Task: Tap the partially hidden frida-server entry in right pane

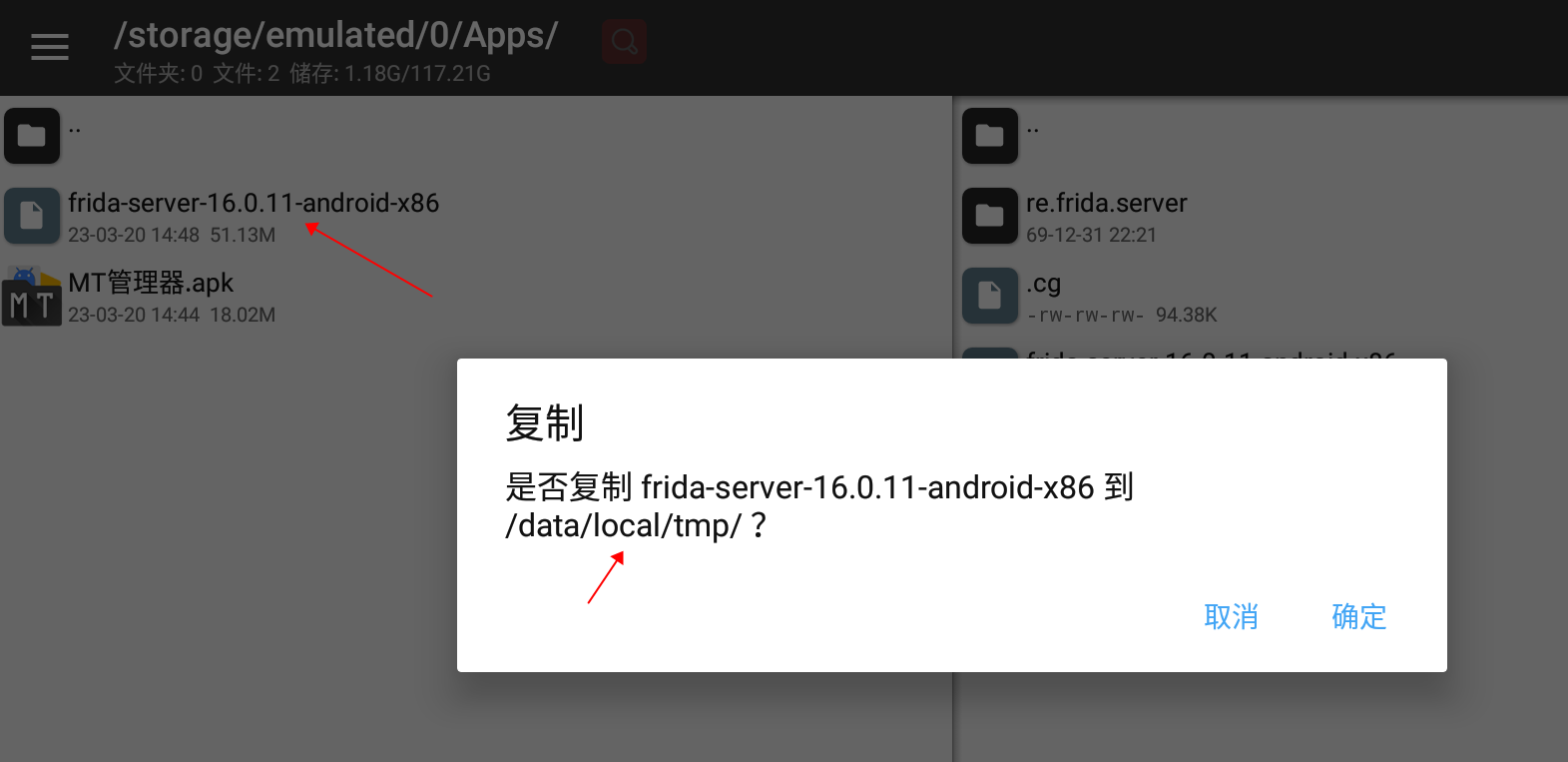Action: pyautogui.click(x=1211, y=354)
